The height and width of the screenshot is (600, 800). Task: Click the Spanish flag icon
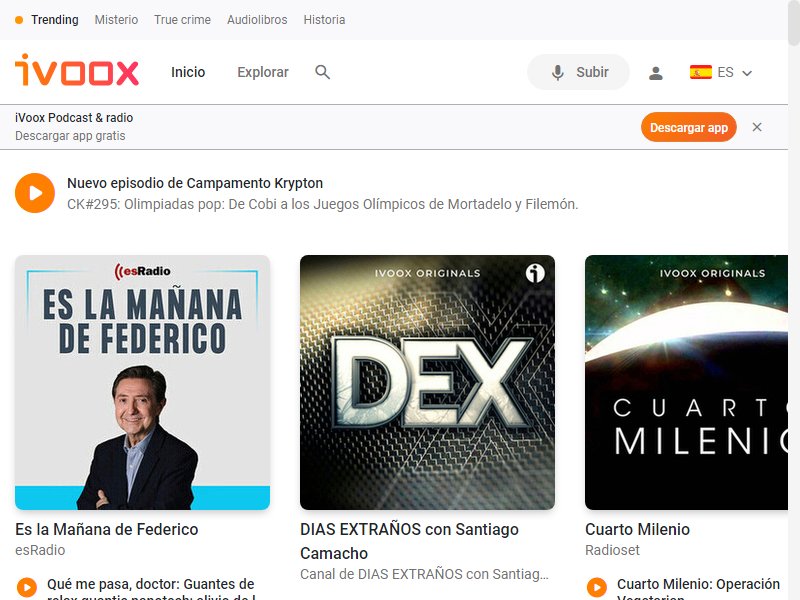(701, 72)
